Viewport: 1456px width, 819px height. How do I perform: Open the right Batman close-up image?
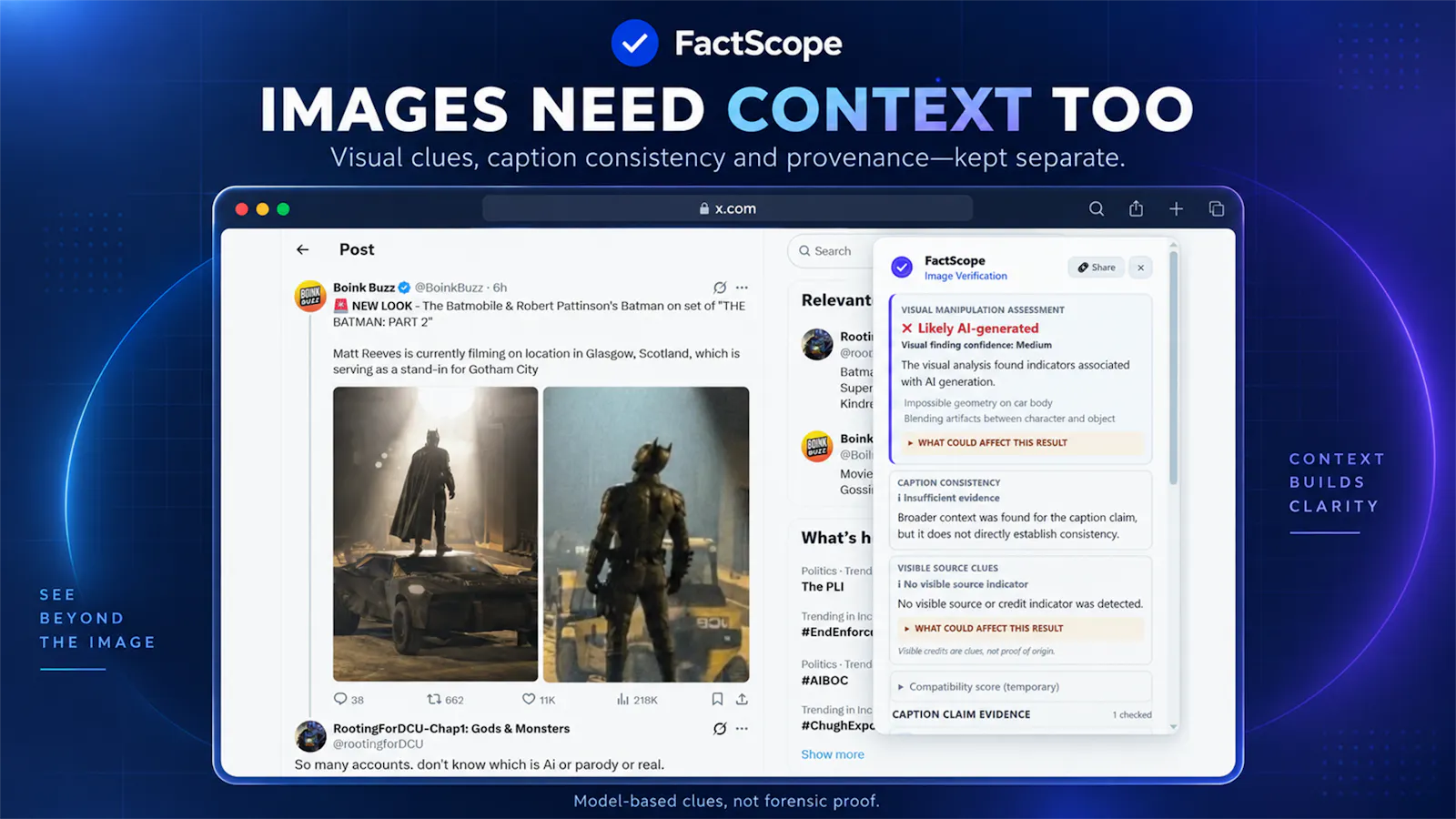pos(646,534)
